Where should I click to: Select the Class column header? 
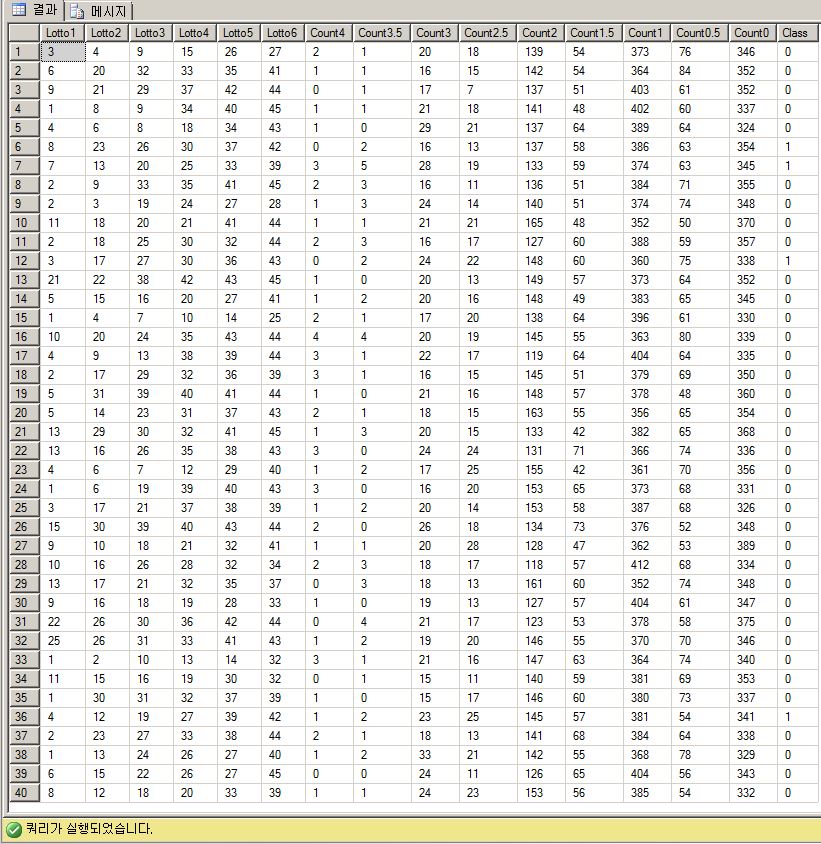tap(797, 33)
